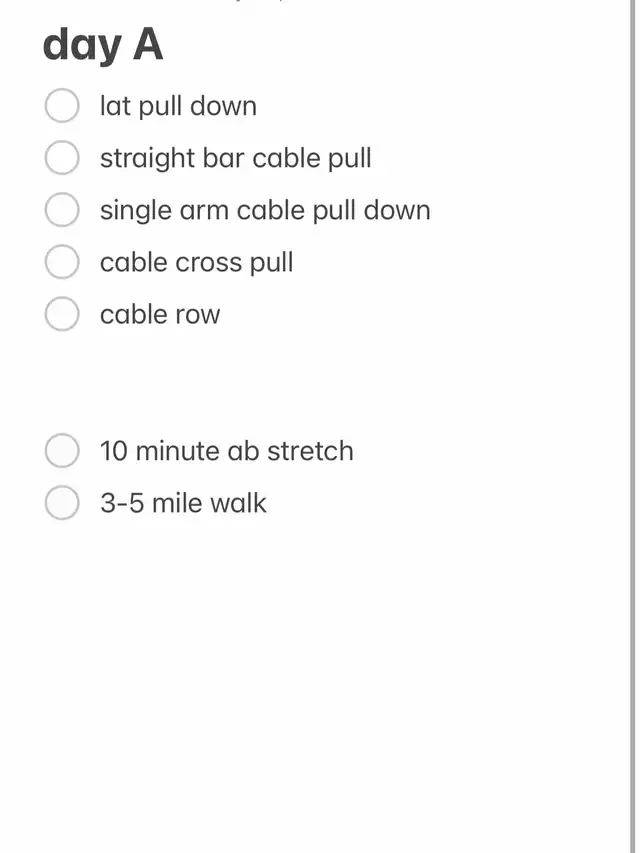This screenshot has height=853, width=640.
Task: Tick the straight bar cable pull circle
Action: pyautogui.click(x=62, y=158)
